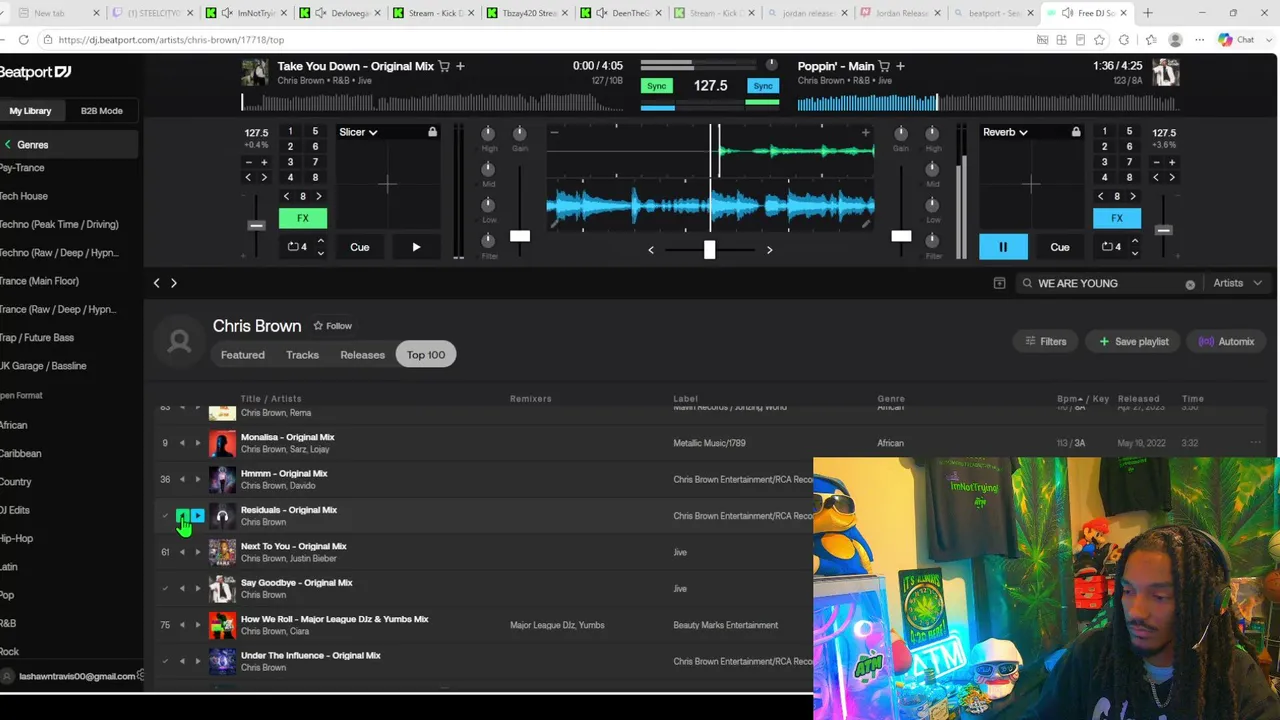Viewport: 1280px width, 720px height.
Task: Open the Filters panel
Action: 1046,342
